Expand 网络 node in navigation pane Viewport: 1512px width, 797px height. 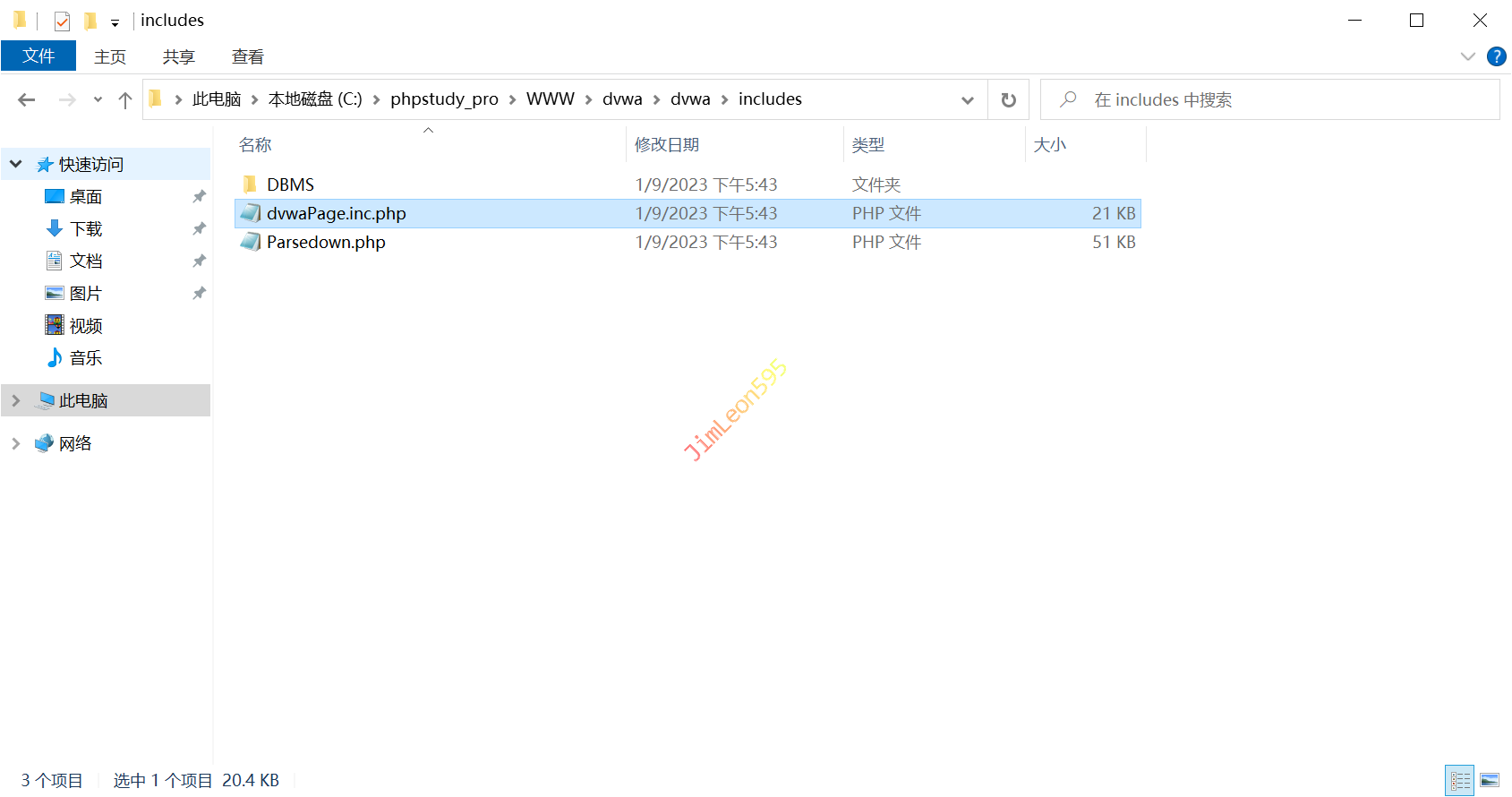(x=15, y=443)
